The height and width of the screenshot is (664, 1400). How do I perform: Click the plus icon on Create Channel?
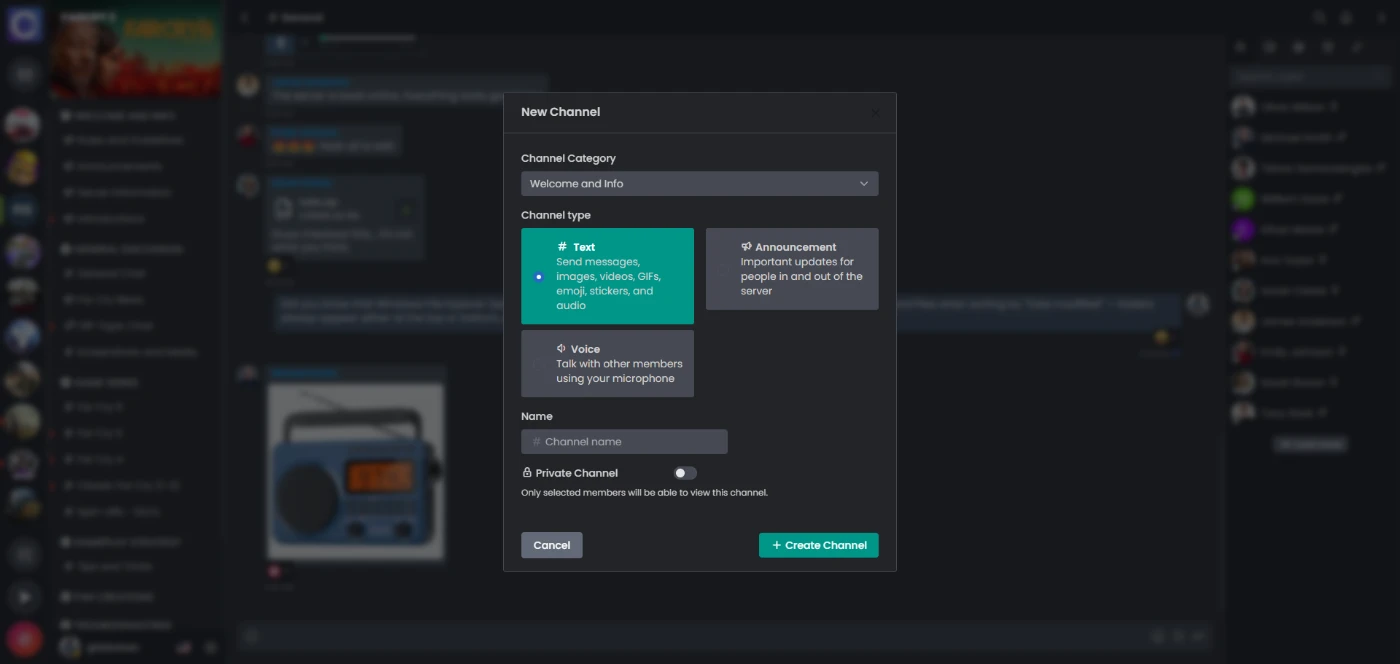[776, 545]
